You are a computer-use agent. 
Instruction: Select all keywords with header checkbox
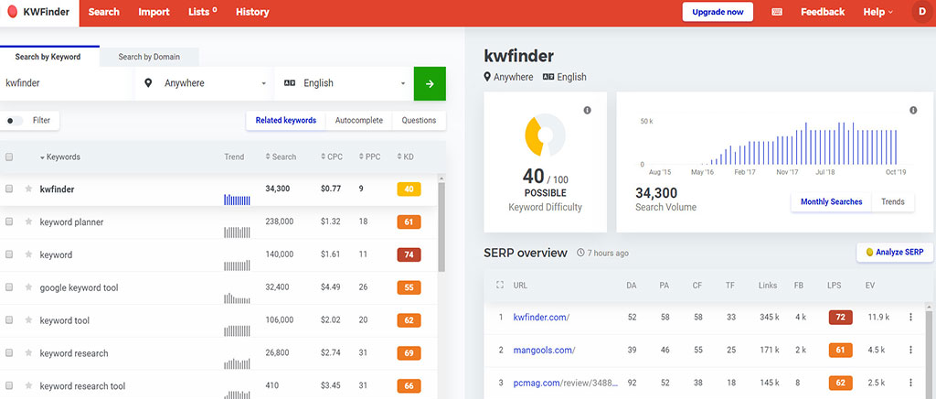click(9, 157)
